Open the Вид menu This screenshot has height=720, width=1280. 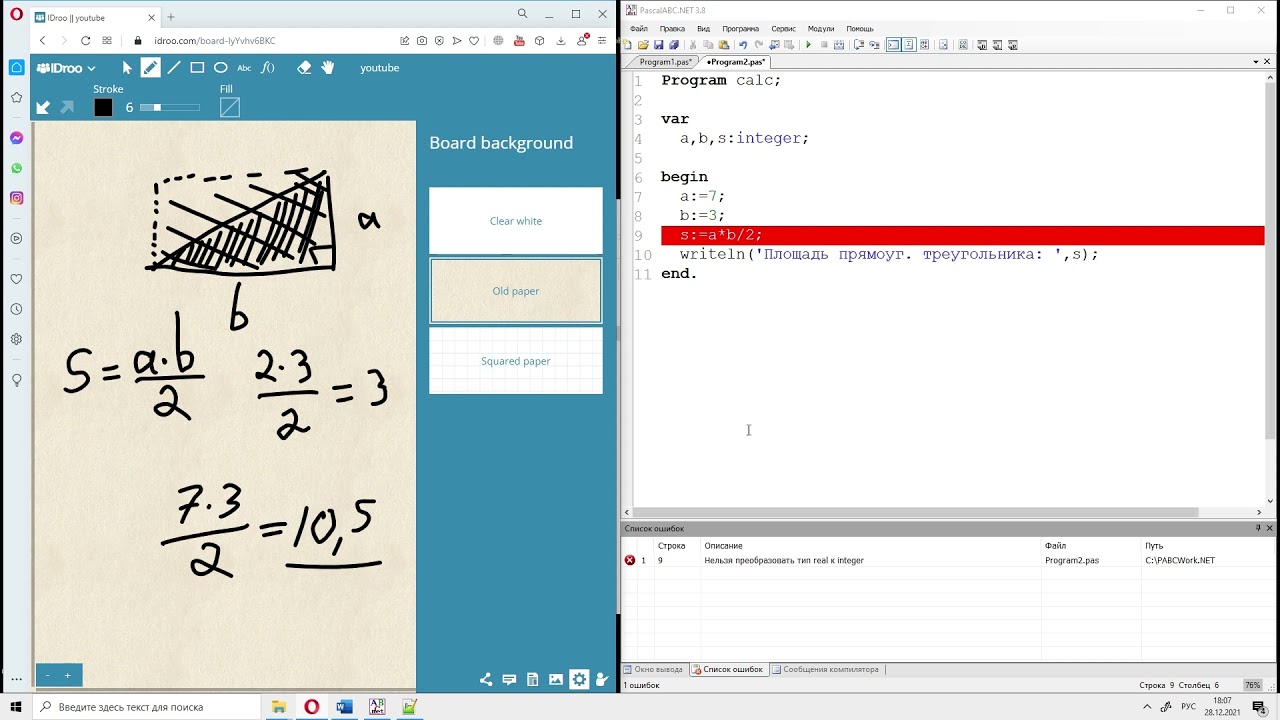703,29
